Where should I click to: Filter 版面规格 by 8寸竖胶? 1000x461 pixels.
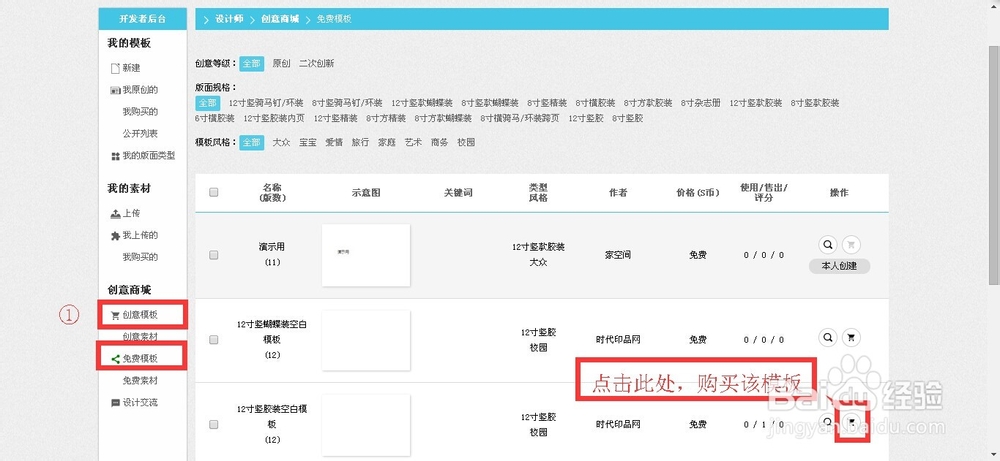(x=628, y=119)
